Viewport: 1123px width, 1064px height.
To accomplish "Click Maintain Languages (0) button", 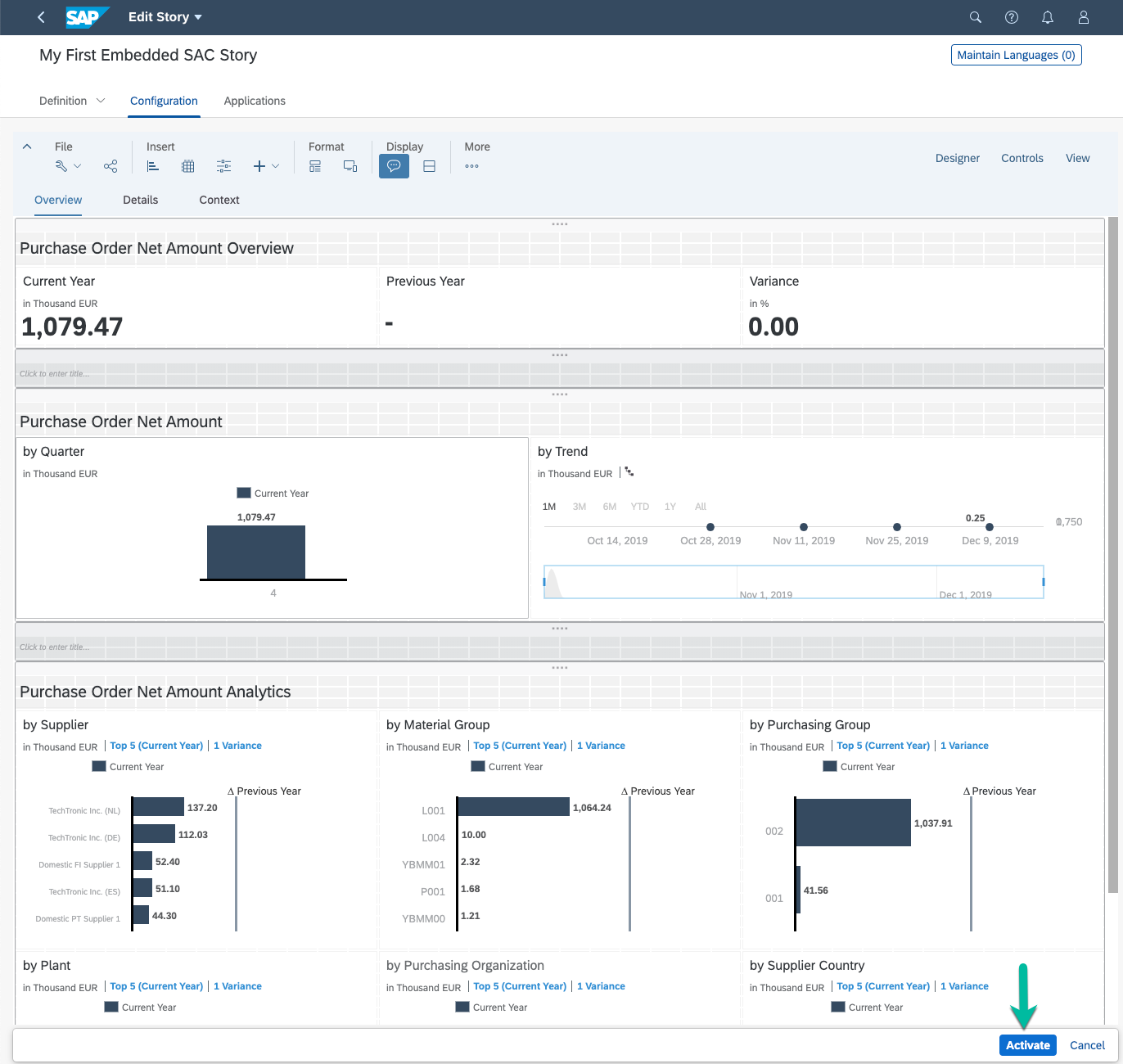I will click(x=1016, y=55).
